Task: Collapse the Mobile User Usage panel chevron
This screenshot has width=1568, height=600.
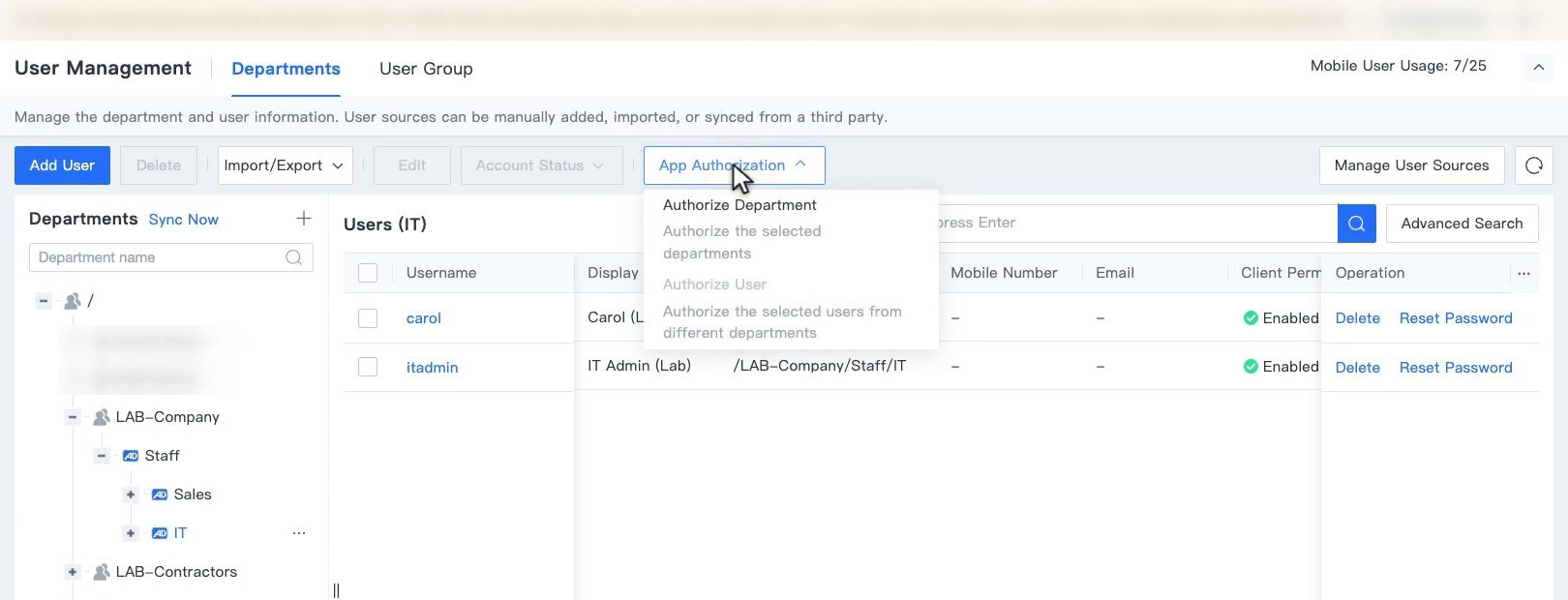Action: 1538,67
